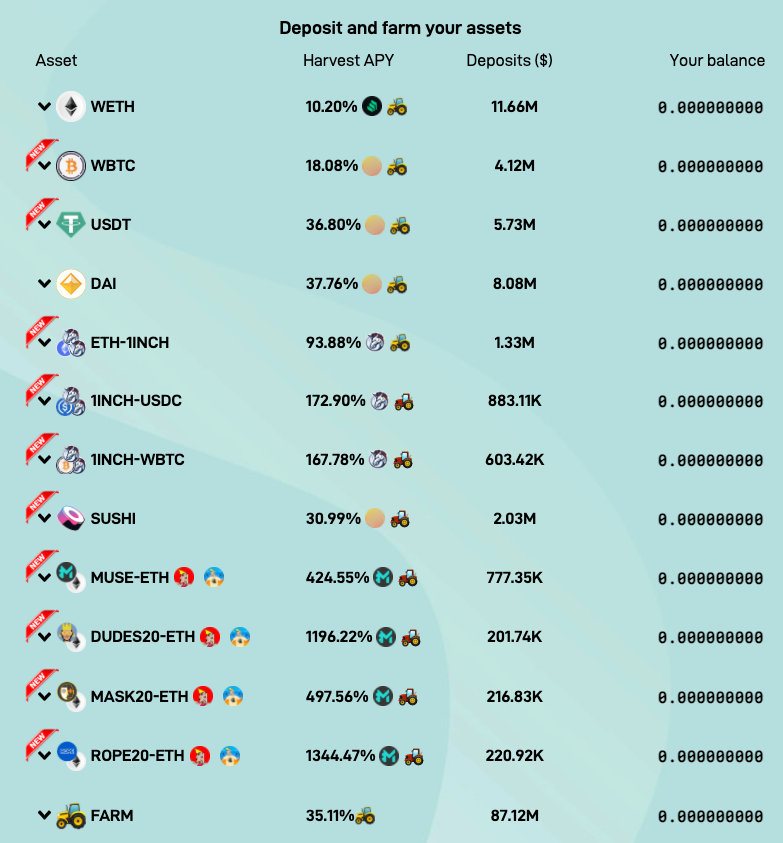
Task: Click the FARM tractor asset icon
Action: 71,816
